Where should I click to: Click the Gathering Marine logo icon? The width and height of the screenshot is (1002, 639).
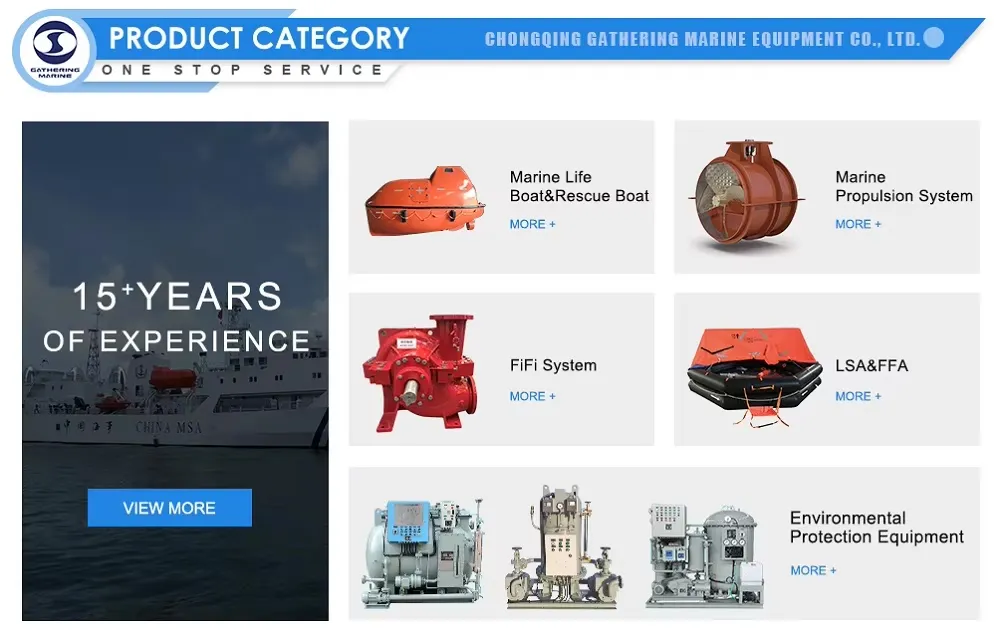tap(54, 48)
